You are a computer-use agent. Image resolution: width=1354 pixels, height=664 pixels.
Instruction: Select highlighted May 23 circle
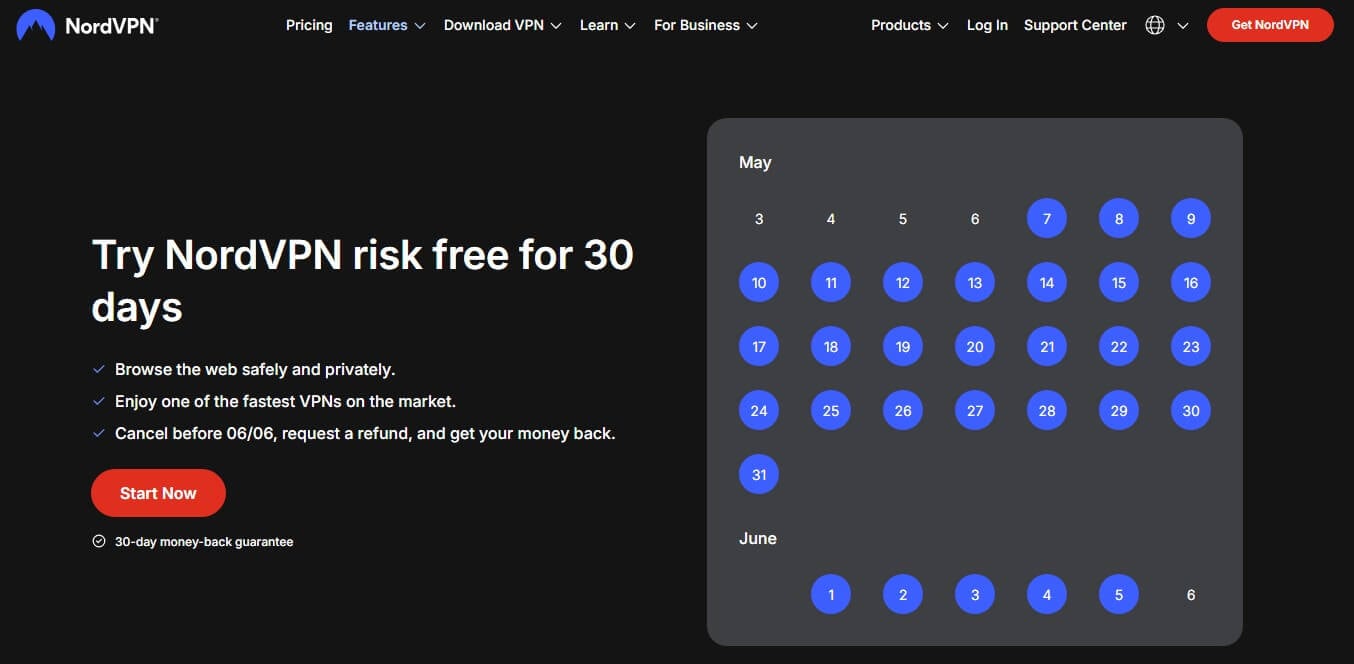[1191, 346]
